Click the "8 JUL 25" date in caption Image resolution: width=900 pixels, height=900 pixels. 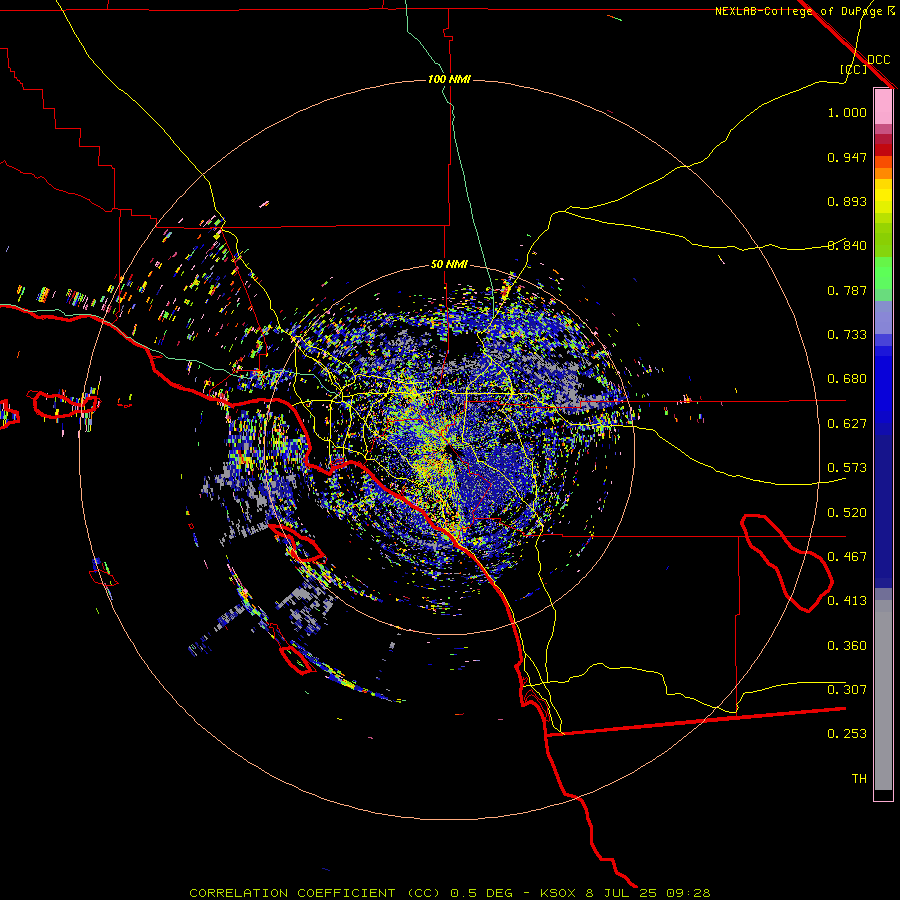pos(620,893)
